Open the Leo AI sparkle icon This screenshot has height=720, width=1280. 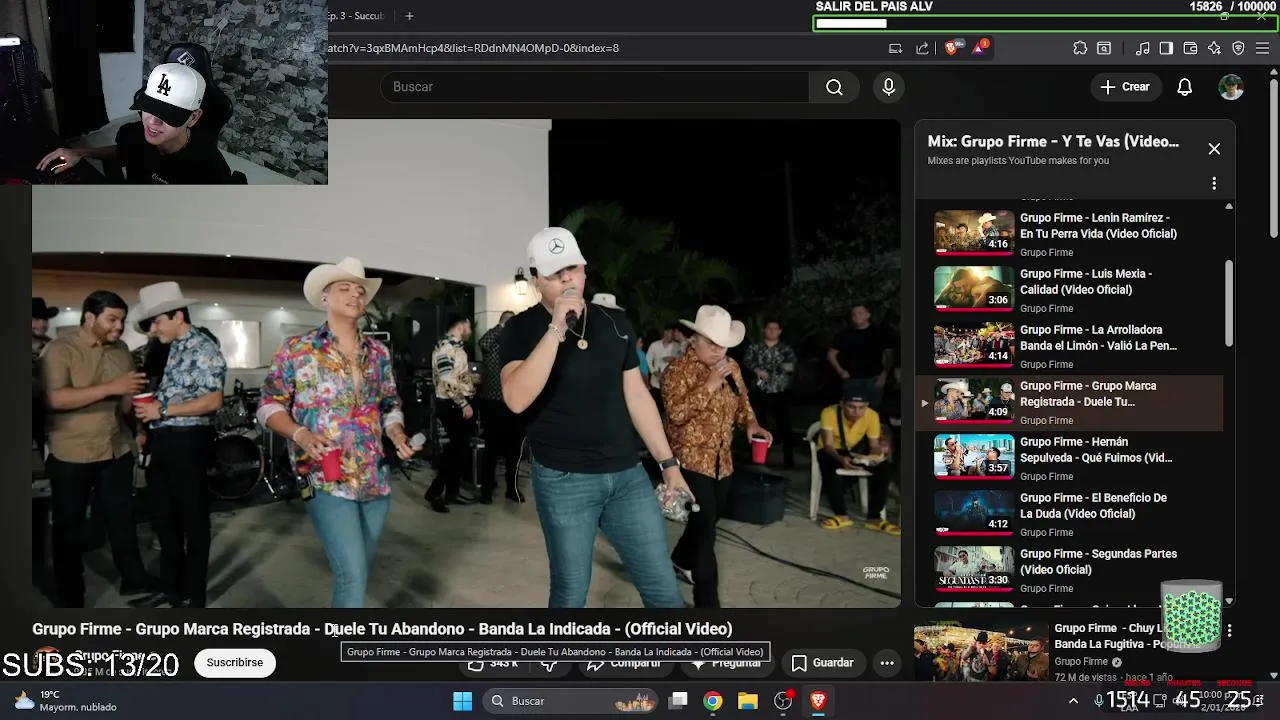click(1214, 48)
